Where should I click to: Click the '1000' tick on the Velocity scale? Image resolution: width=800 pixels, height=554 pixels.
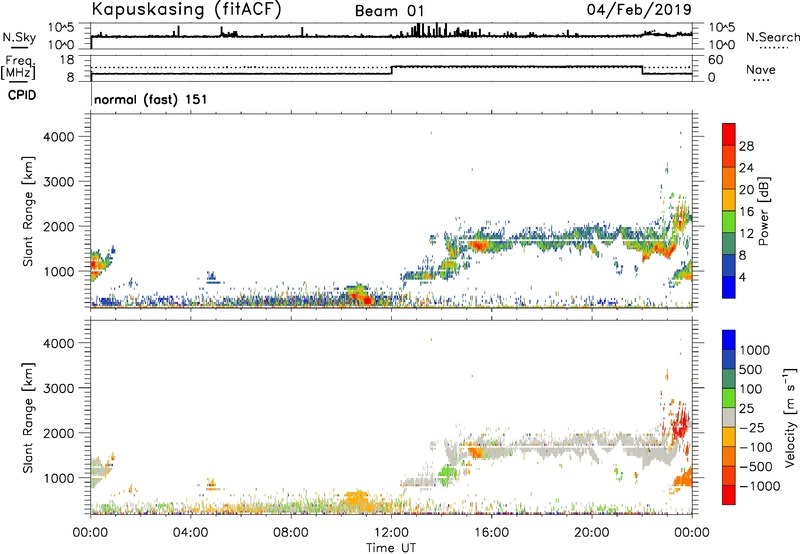pos(755,350)
